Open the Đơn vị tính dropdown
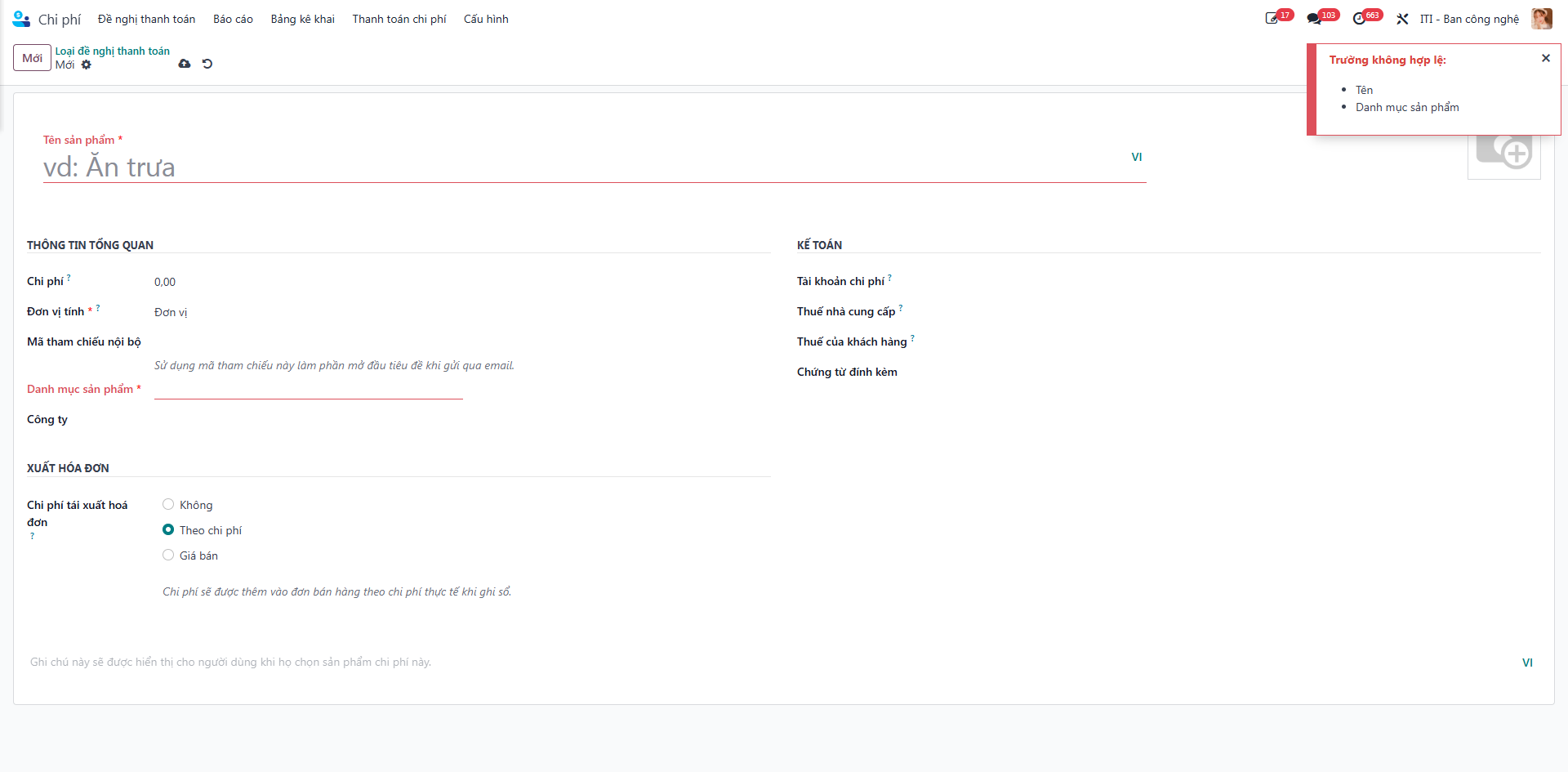Image resolution: width=1568 pixels, height=772 pixels. (309, 312)
